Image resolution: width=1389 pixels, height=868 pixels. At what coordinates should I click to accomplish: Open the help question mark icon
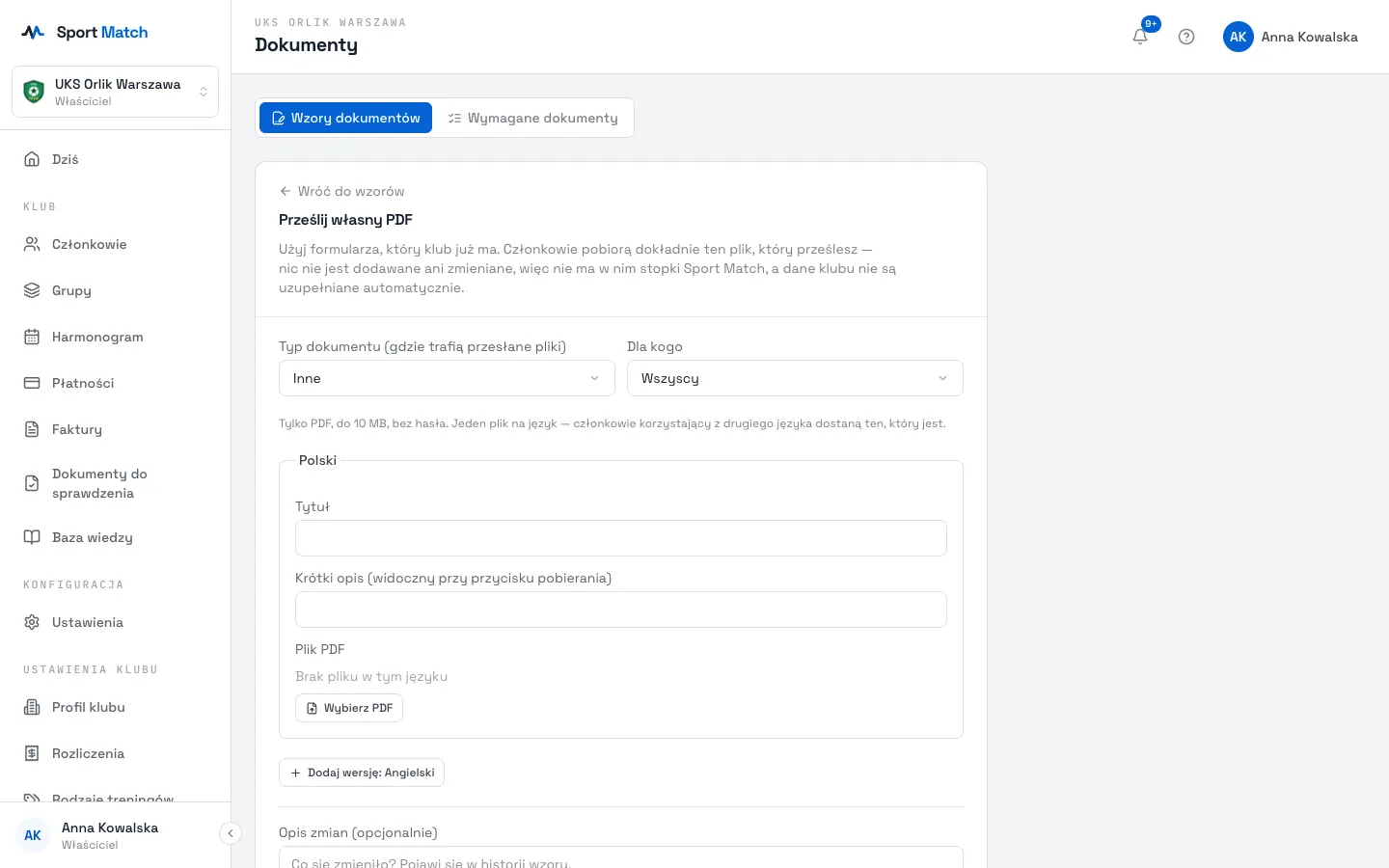coord(1186,37)
